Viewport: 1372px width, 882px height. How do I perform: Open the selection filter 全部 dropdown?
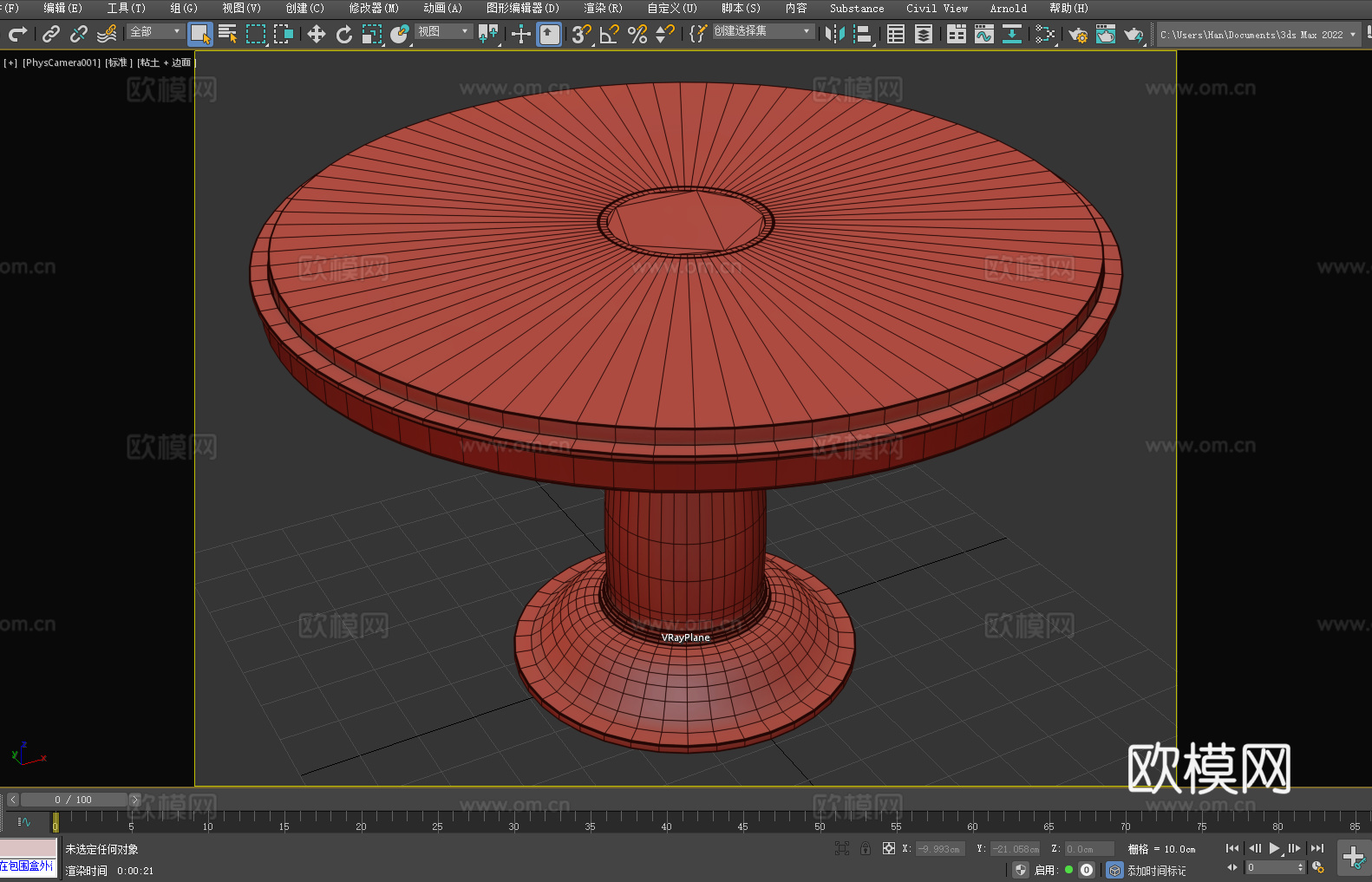(155, 31)
